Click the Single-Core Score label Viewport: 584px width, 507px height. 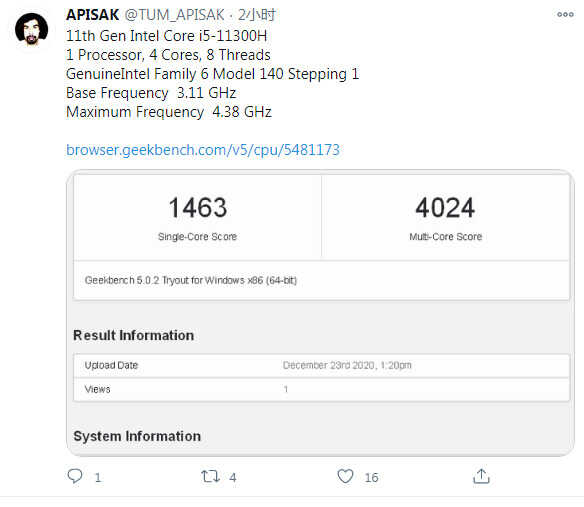pyautogui.click(x=197, y=237)
